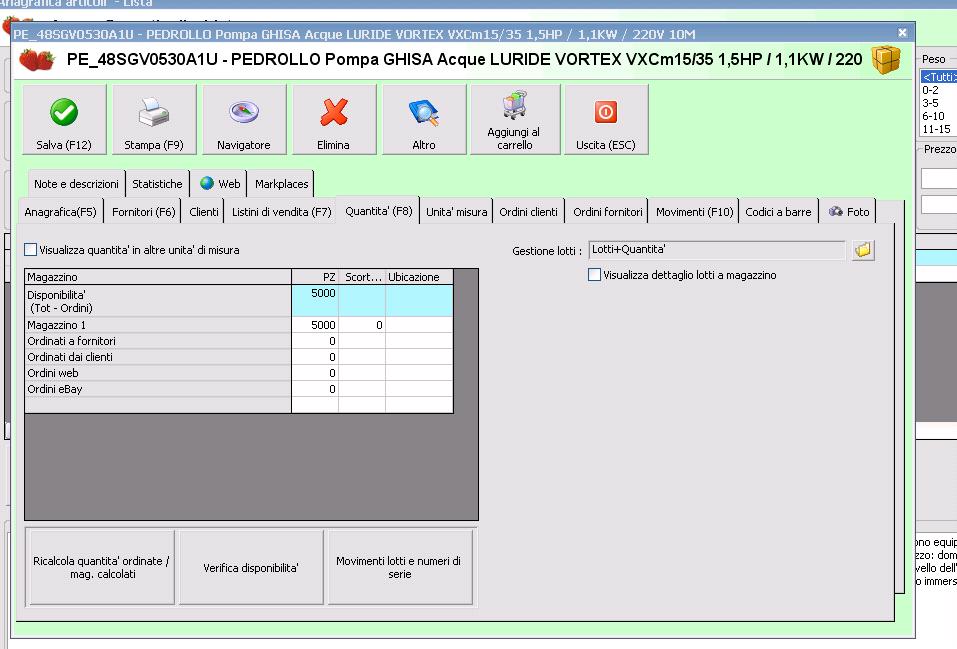
Task: Select the Ordinati a fornitori row label
Action: (x=157, y=341)
